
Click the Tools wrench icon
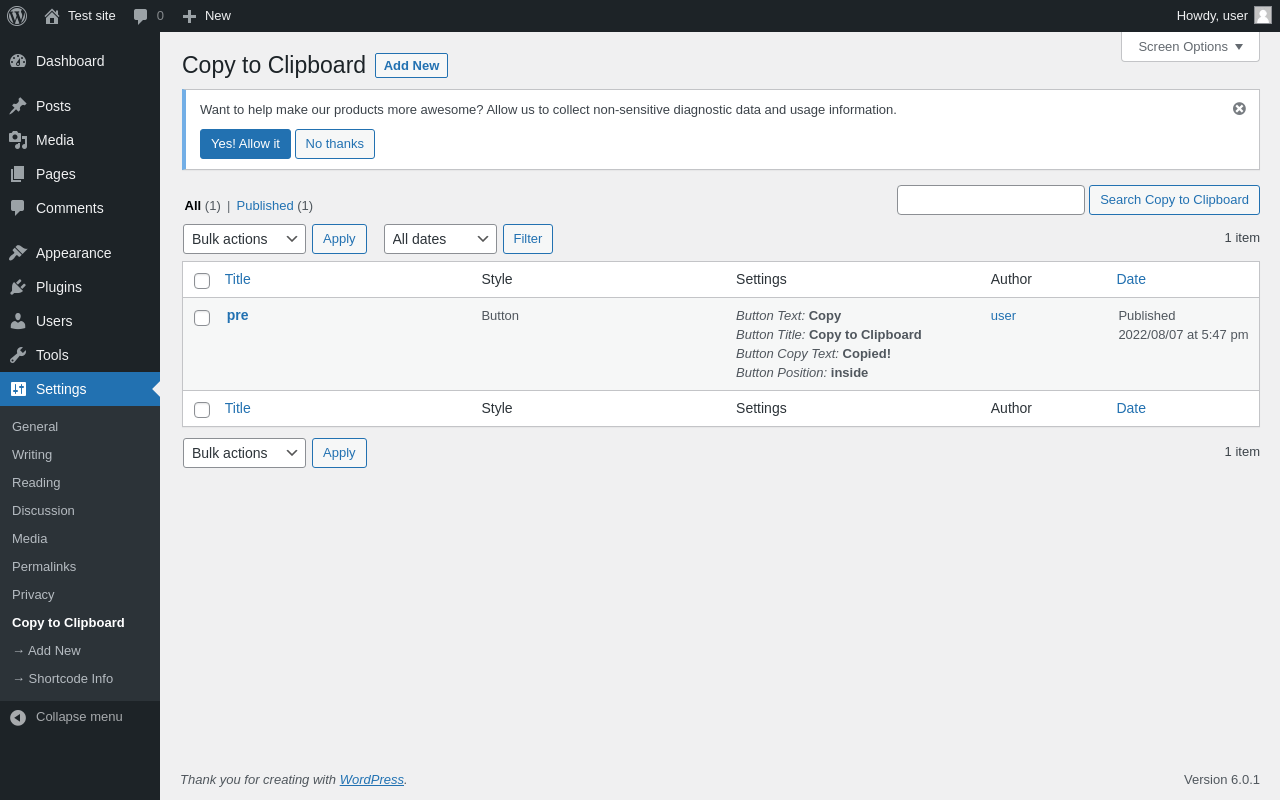click(x=18, y=355)
